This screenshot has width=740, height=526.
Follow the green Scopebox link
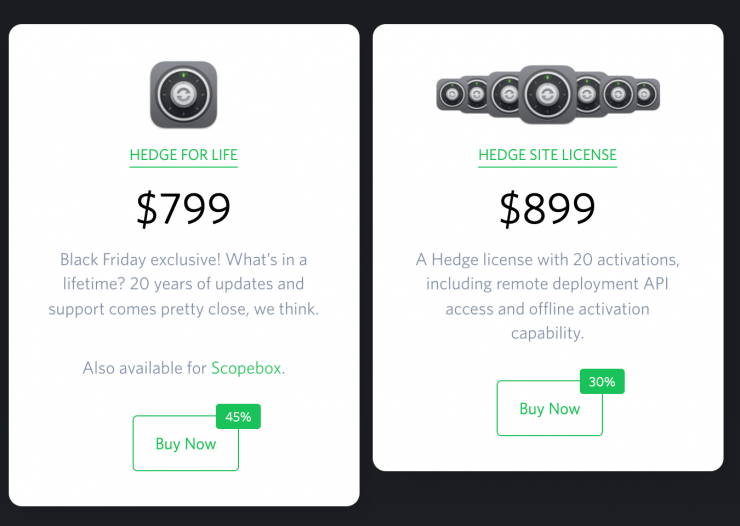pyautogui.click(x=247, y=368)
